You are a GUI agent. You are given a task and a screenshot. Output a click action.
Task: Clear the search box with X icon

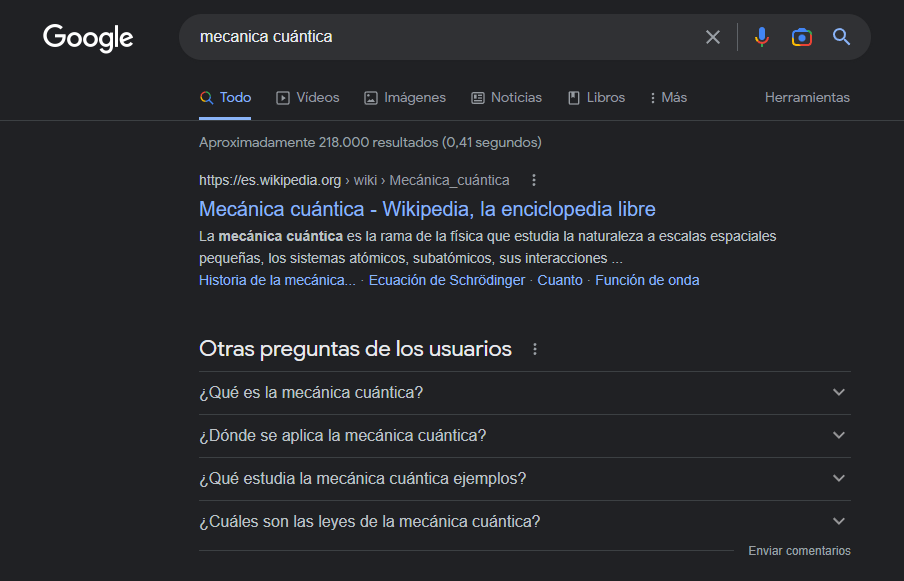click(x=713, y=37)
